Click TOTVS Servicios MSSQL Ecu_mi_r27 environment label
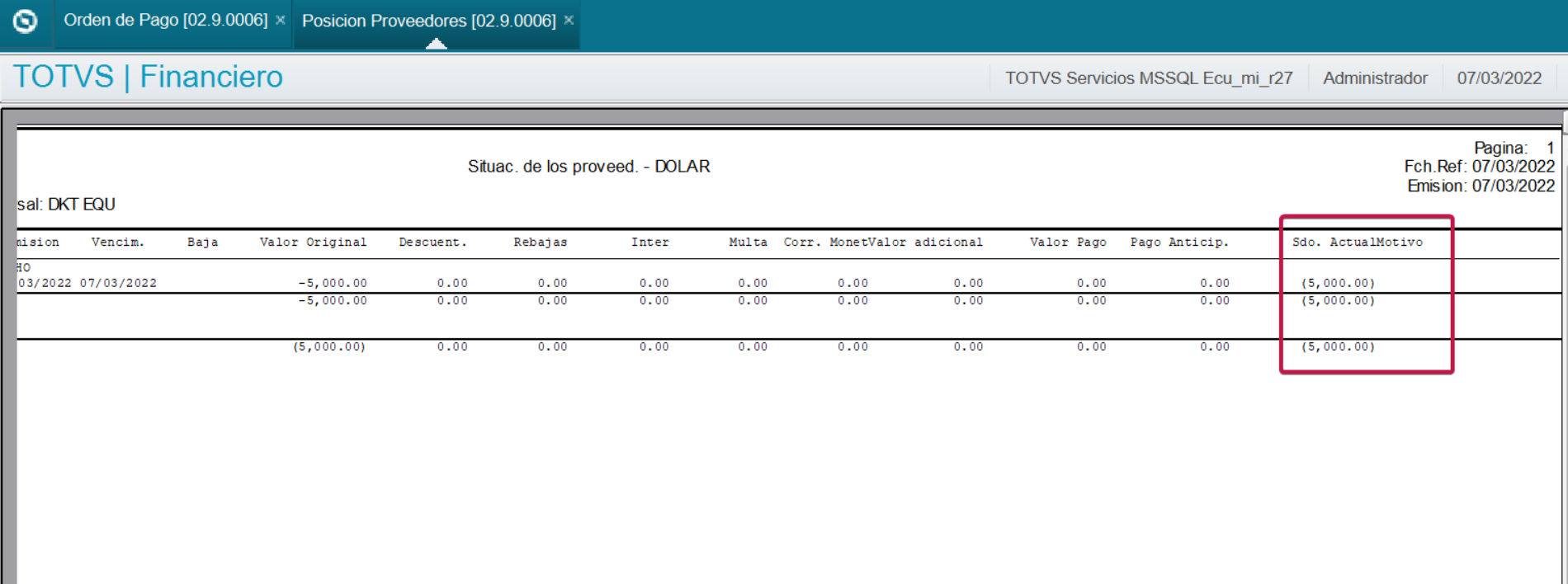 pyautogui.click(x=1149, y=78)
